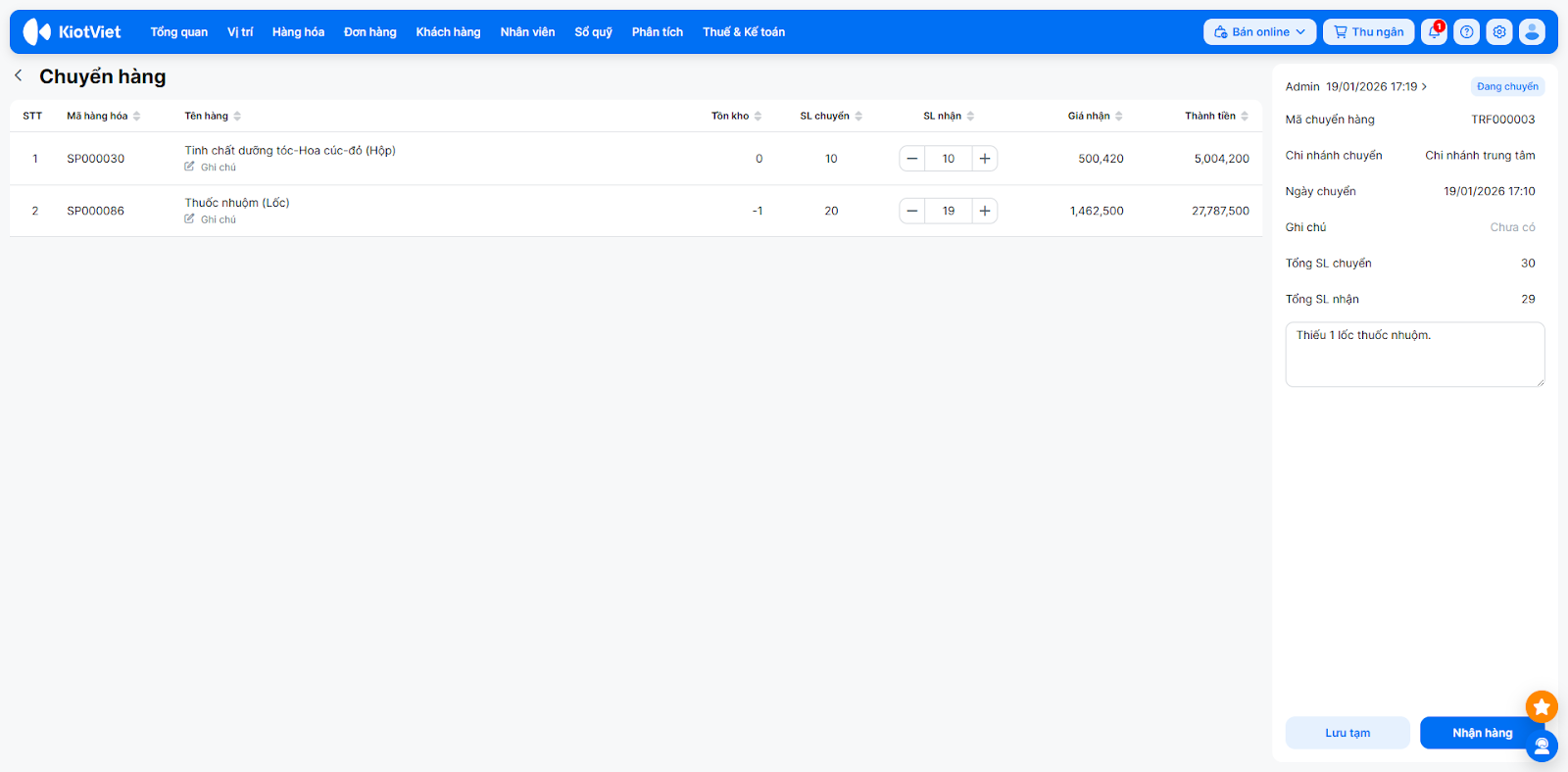Open the notifications bell
Image resolution: width=1568 pixels, height=772 pixels.
[1434, 31]
